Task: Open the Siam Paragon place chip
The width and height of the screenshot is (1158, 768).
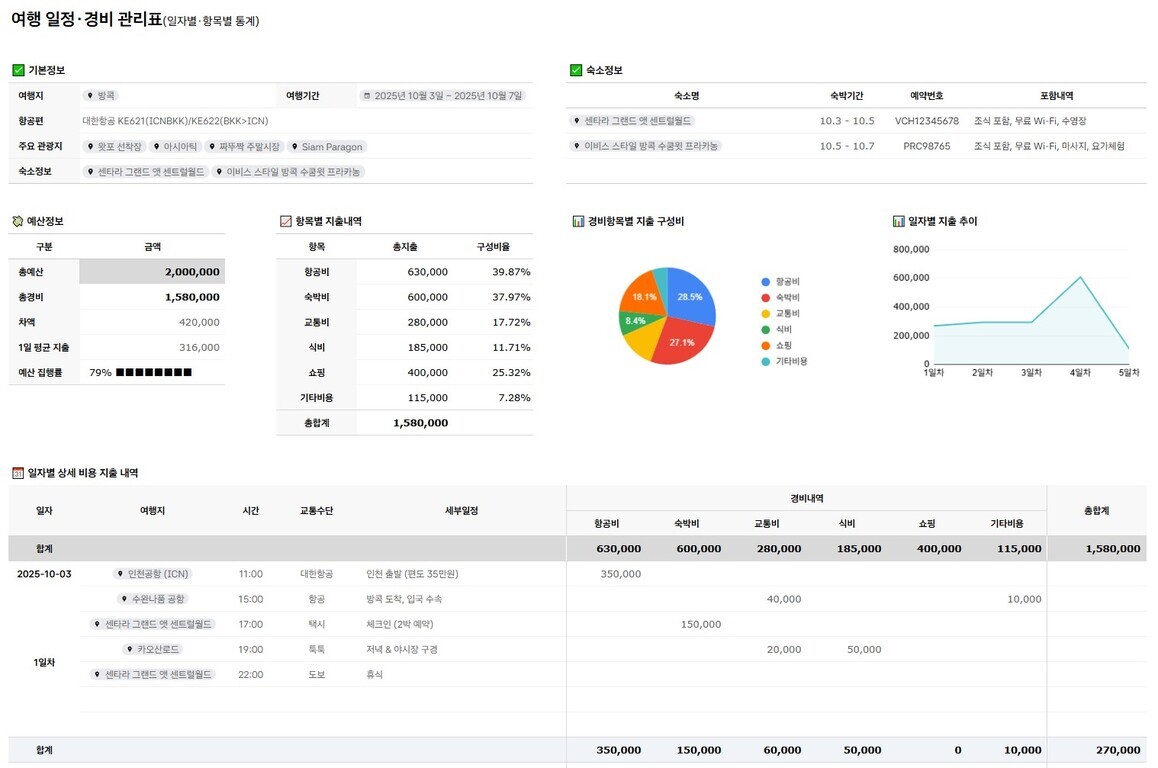Action: [327, 146]
